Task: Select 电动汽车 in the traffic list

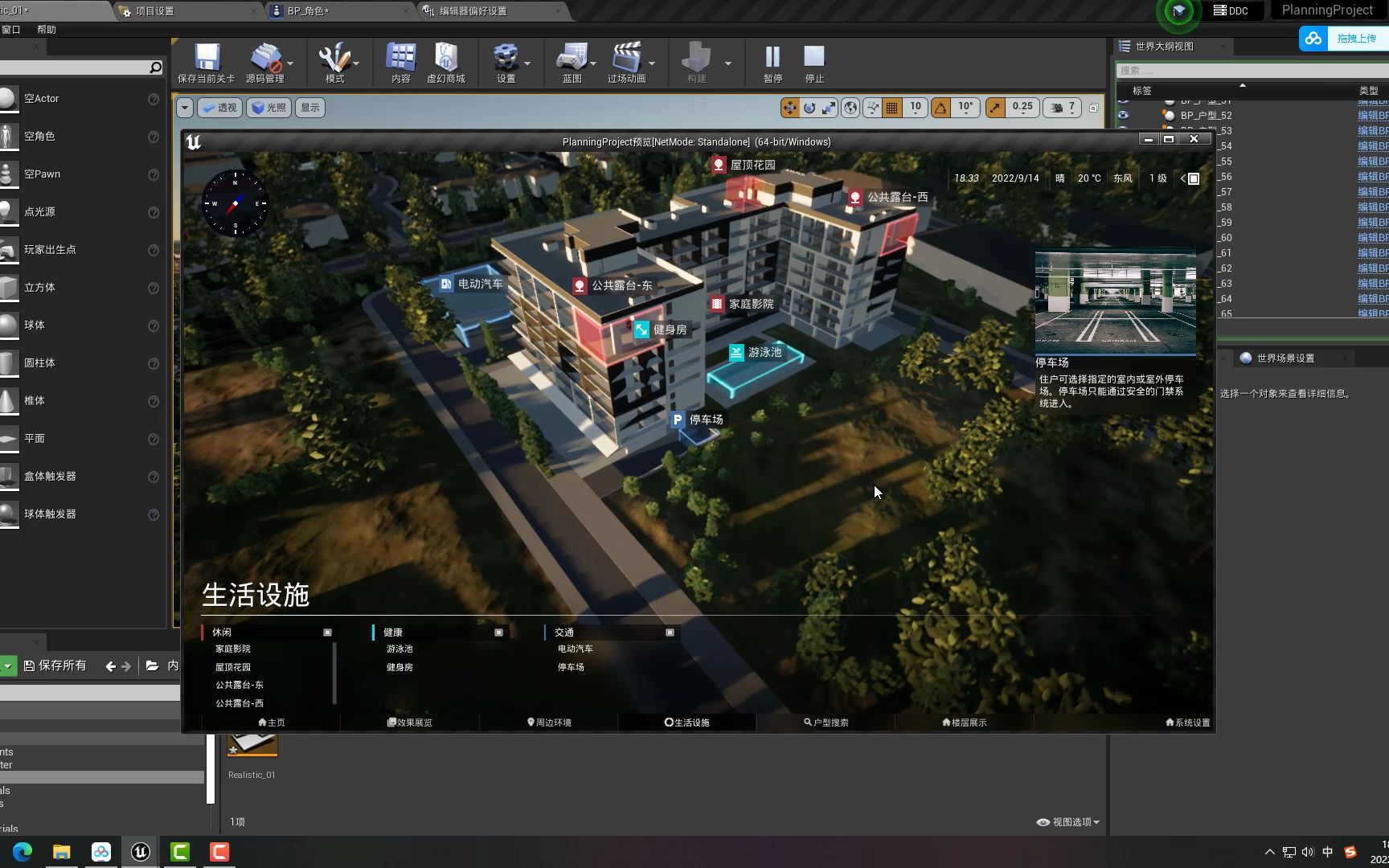Action: tap(575, 649)
